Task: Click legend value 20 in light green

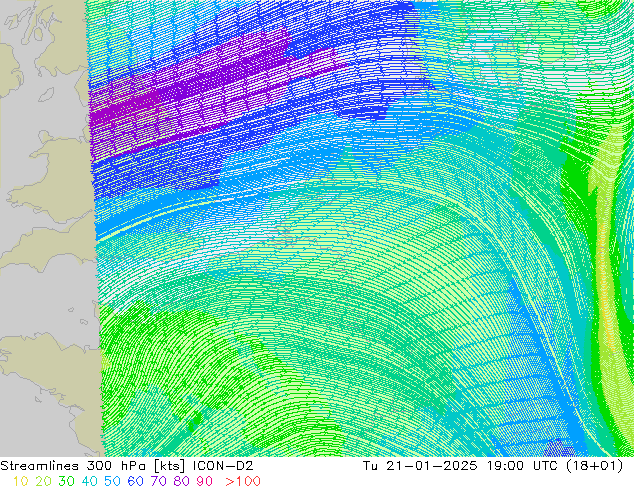Action: point(43,482)
